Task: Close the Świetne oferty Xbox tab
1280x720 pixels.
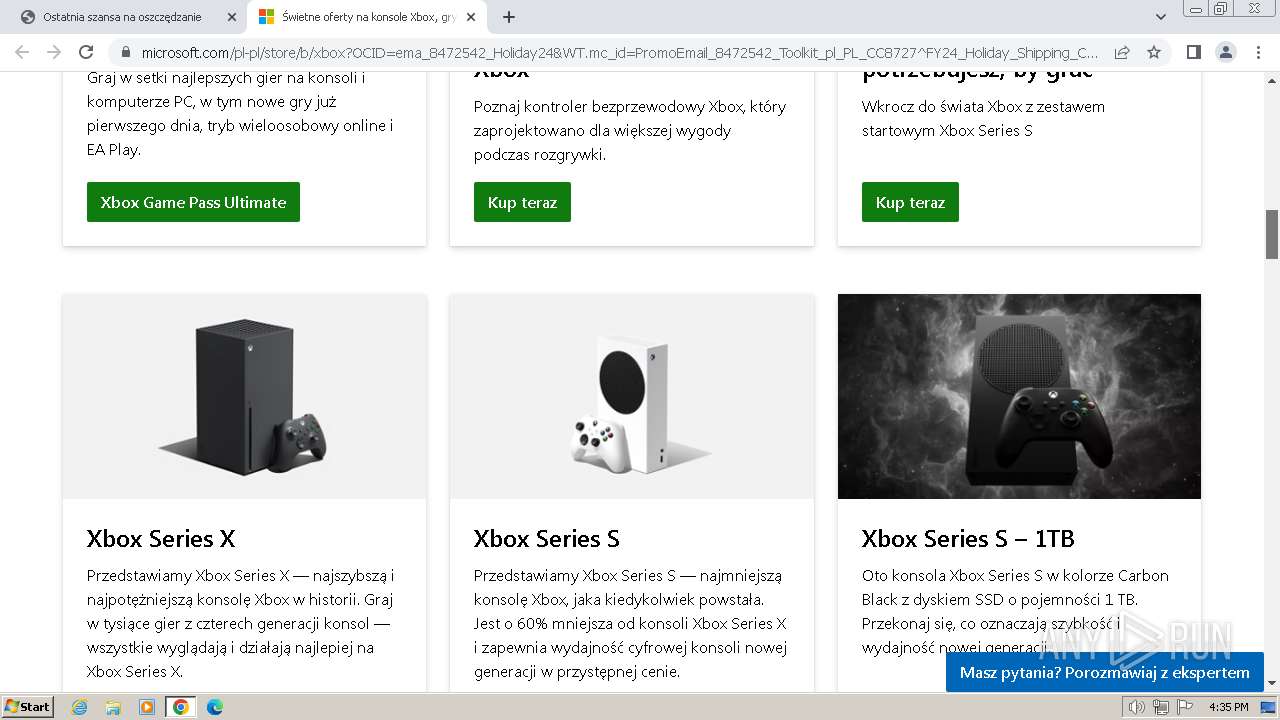Action: click(471, 17)
